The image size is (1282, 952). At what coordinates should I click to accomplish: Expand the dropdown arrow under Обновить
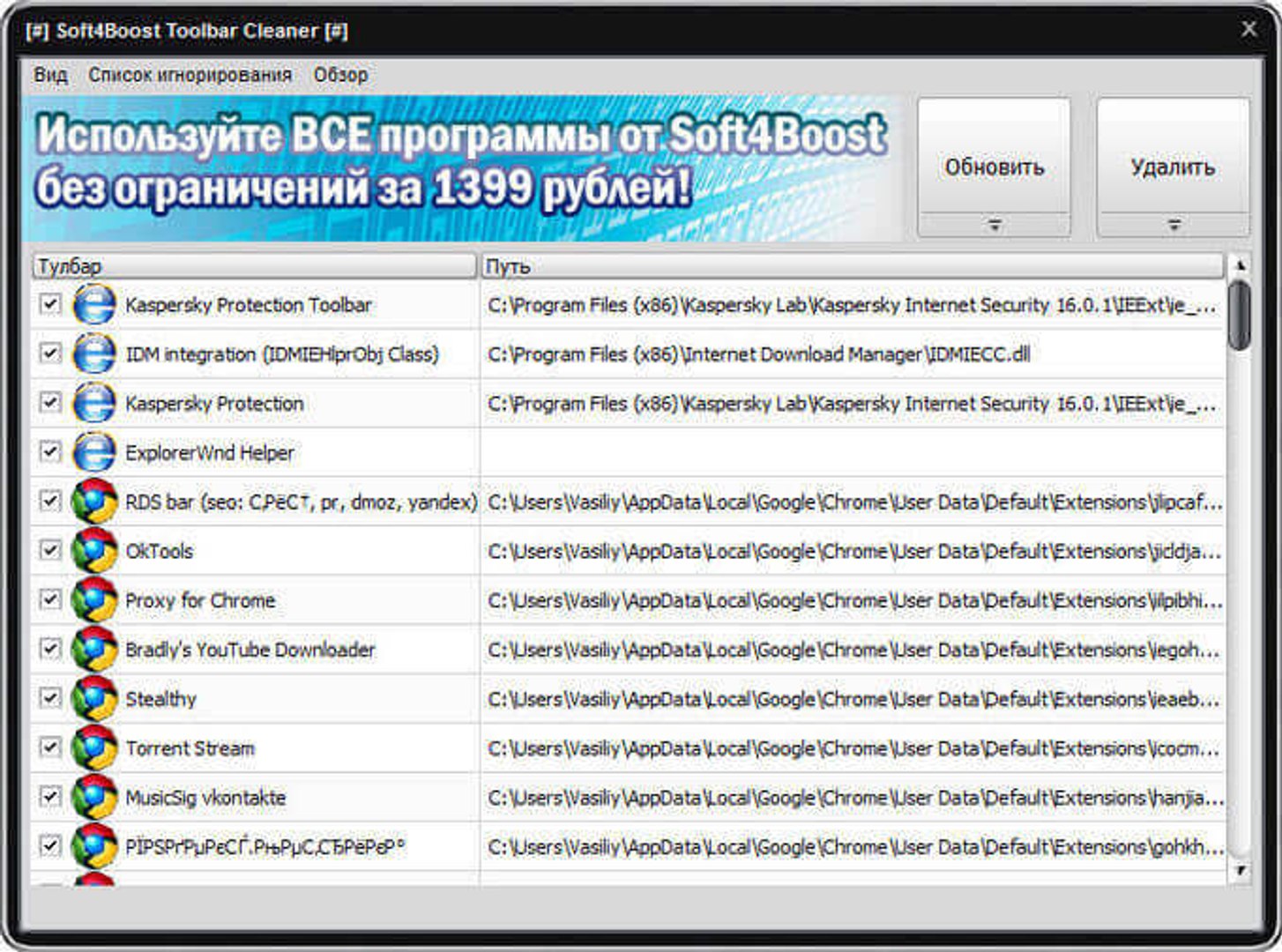coord(995,226)
